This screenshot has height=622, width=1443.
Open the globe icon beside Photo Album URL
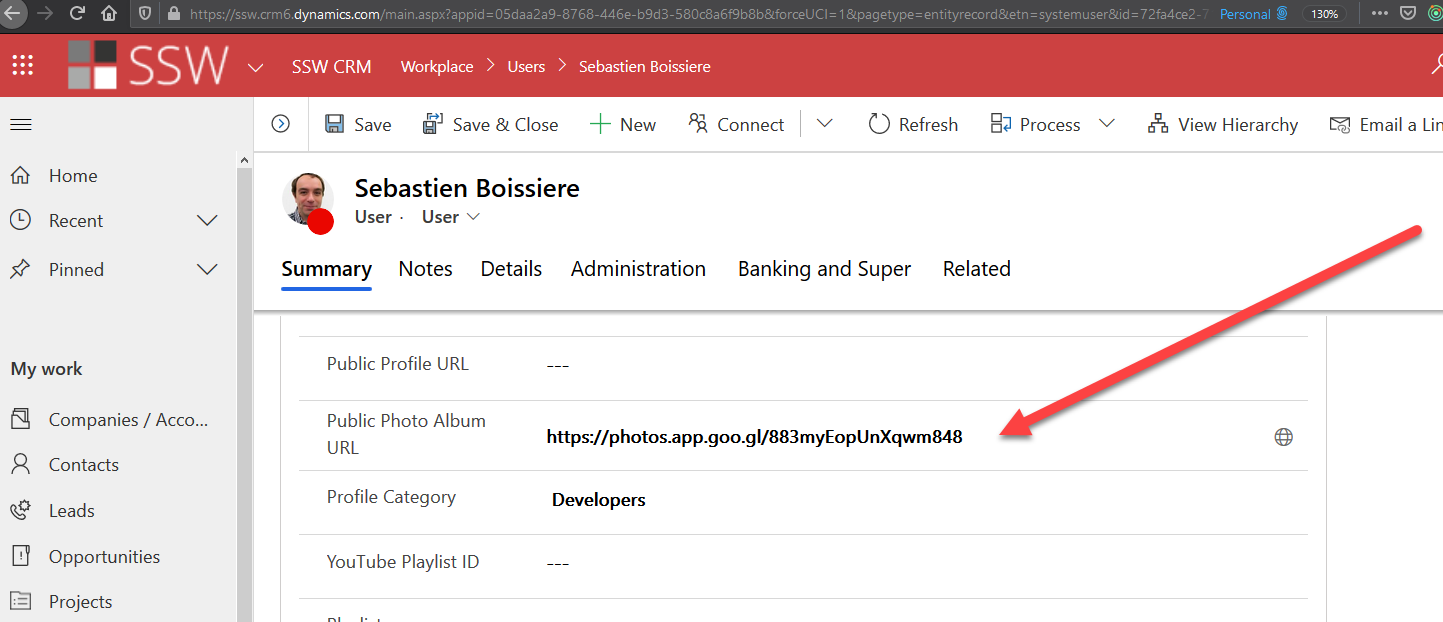pos(1283,436)
